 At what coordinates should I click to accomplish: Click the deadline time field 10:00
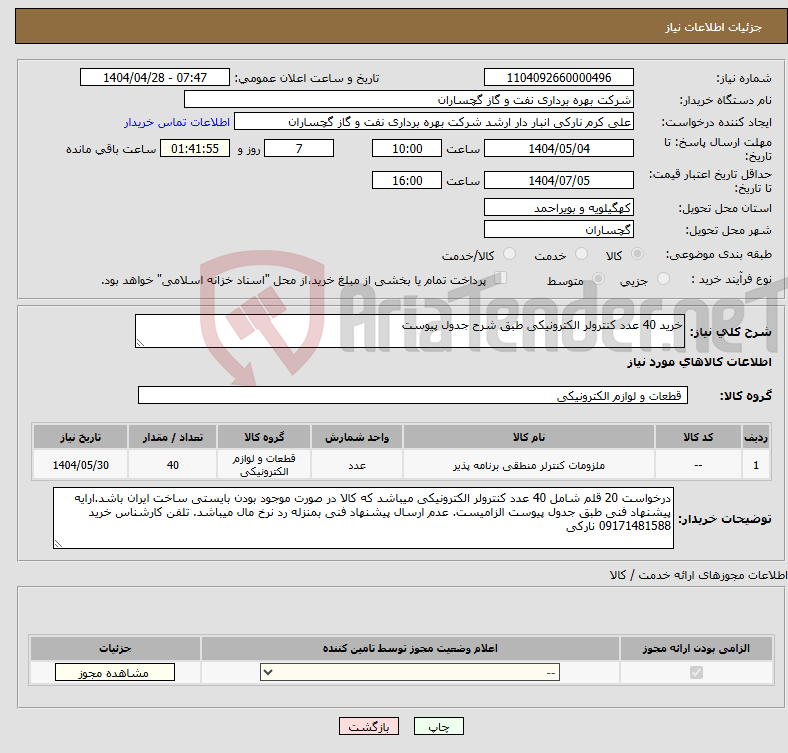point(407,148)
